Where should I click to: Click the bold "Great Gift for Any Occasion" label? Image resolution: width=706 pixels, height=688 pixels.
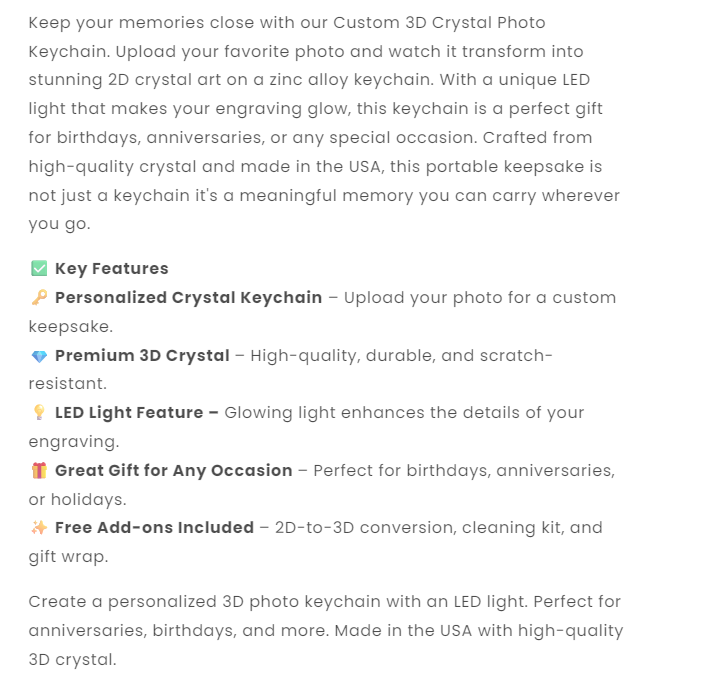click(174, 470)
